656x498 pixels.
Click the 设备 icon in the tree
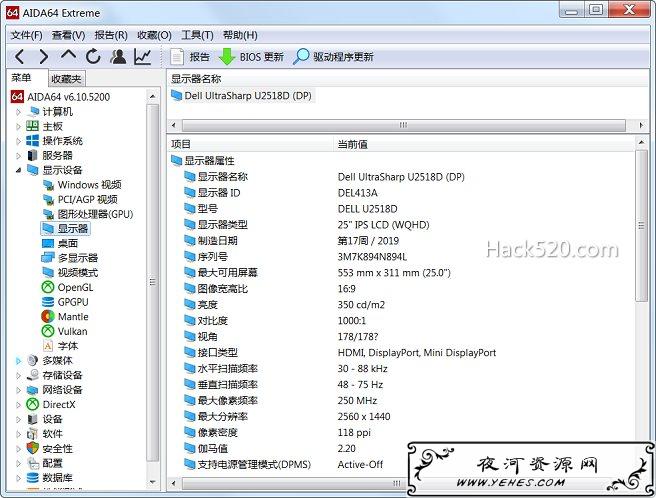click(x=33, y=419)
